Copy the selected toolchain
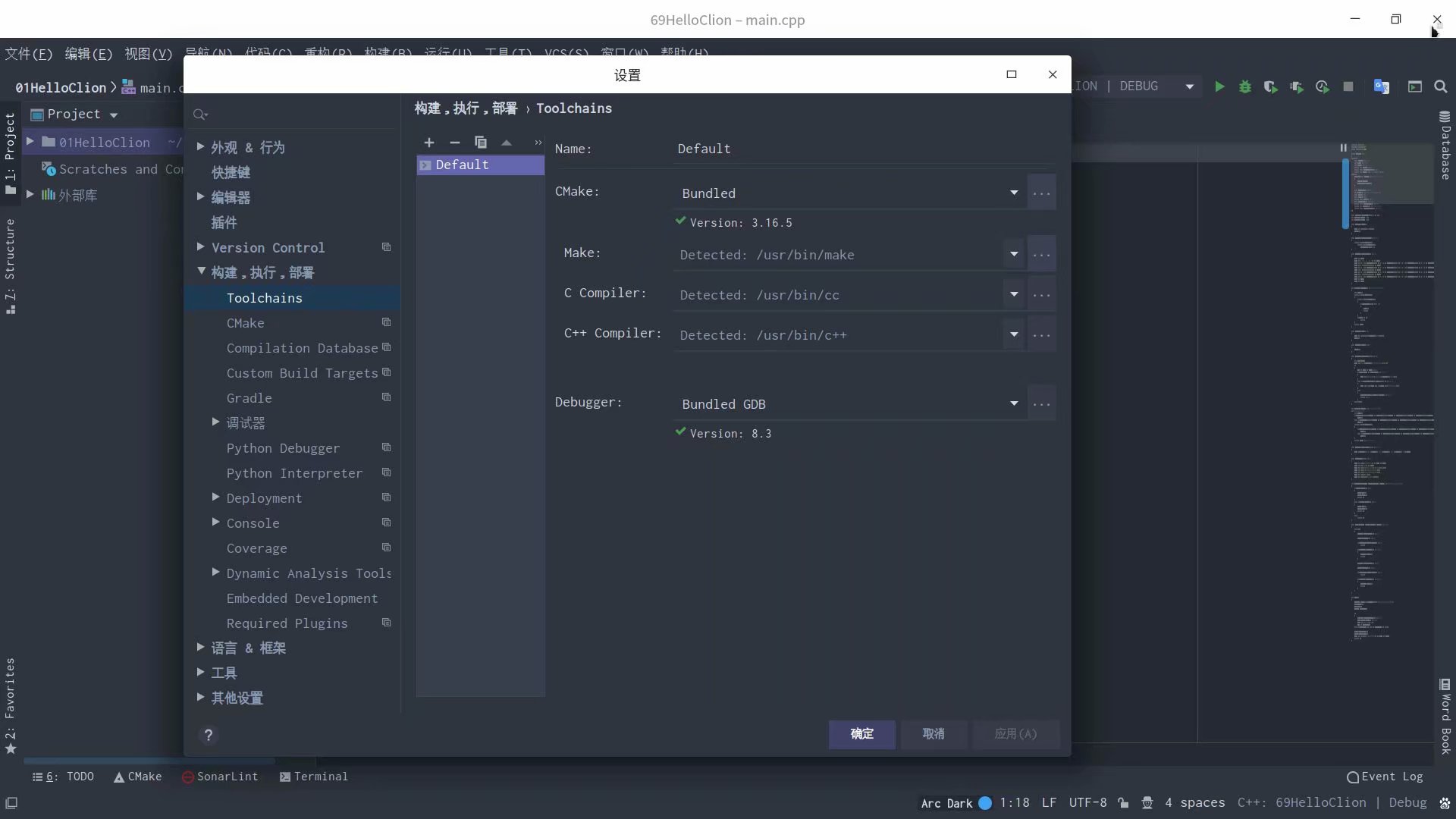 481,143
